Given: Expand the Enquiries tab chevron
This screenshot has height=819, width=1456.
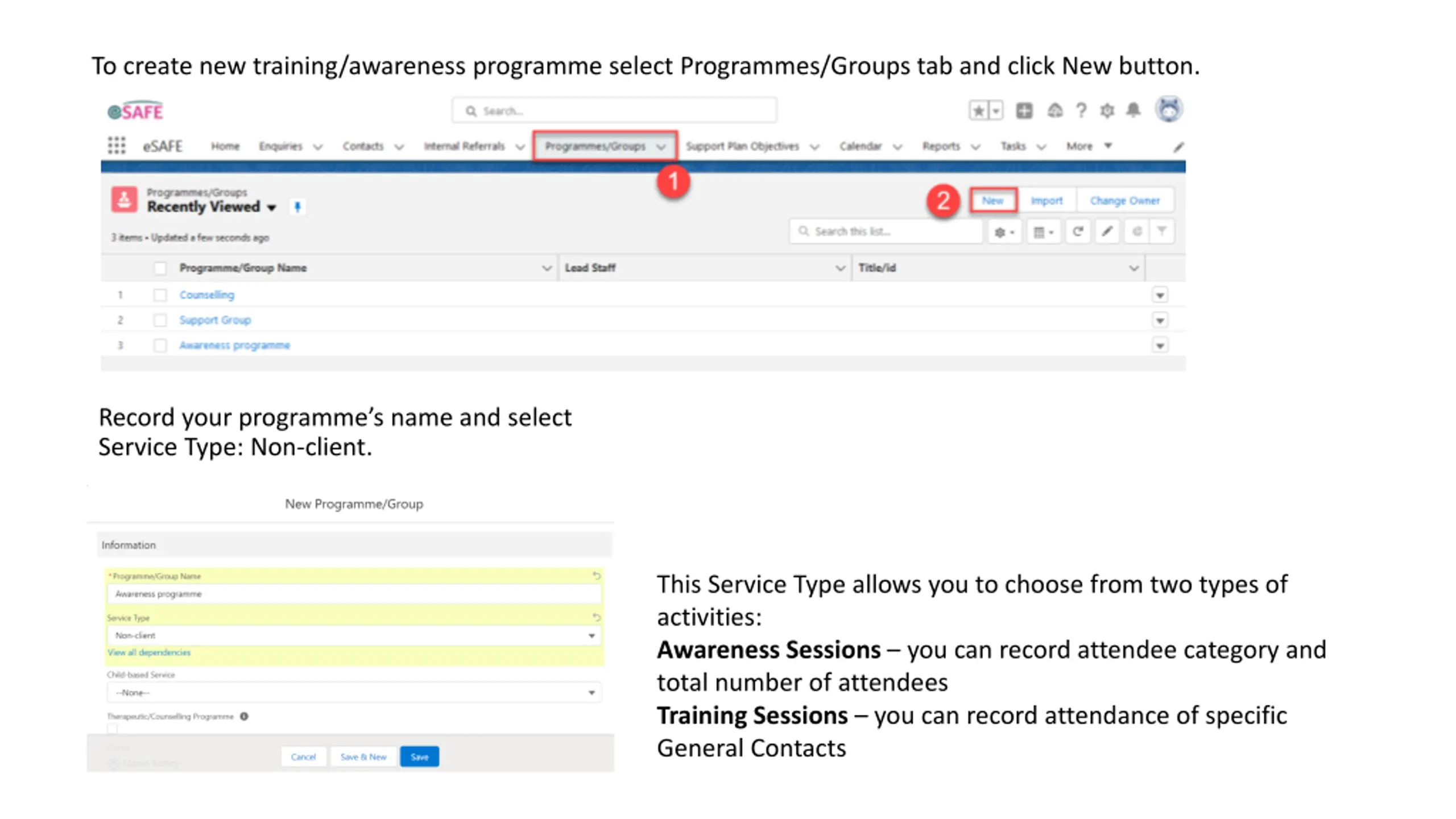Looking at the screenshot, I should tap(318, 147).
